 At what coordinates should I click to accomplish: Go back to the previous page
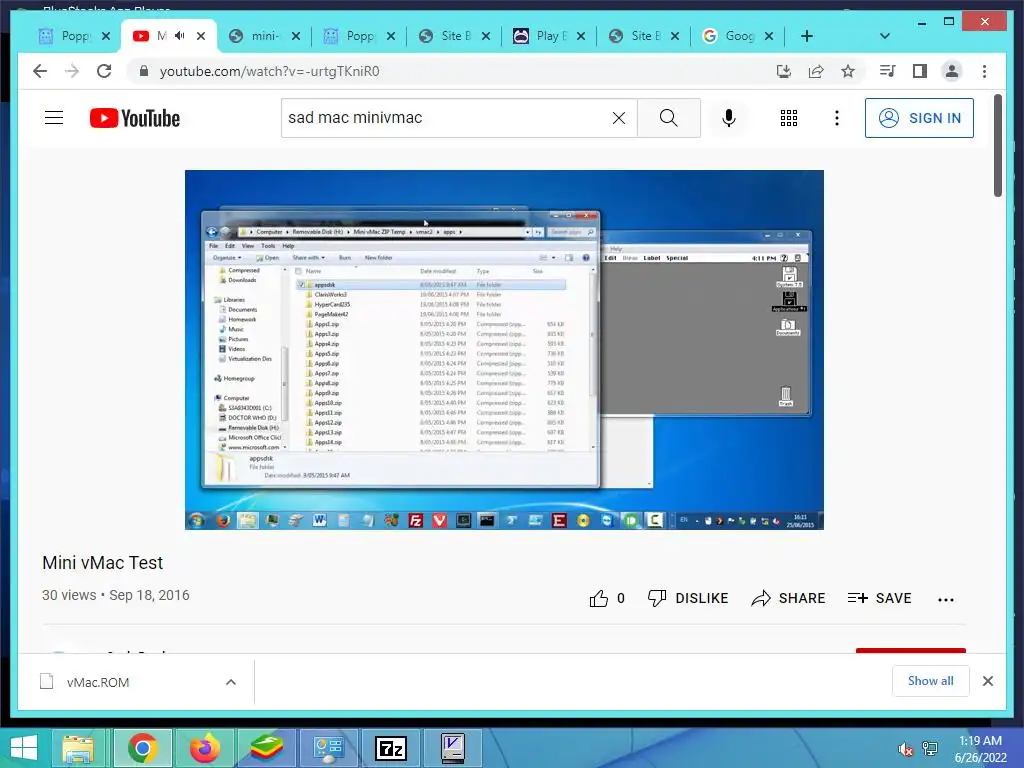pyautogui.click(x=40, y=71)
